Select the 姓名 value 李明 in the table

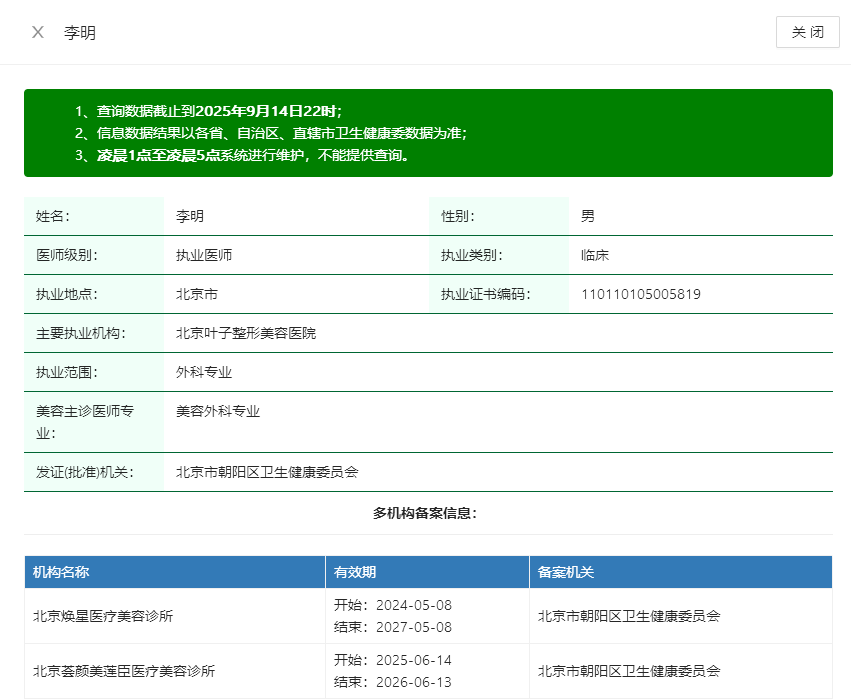click(190, 216)
